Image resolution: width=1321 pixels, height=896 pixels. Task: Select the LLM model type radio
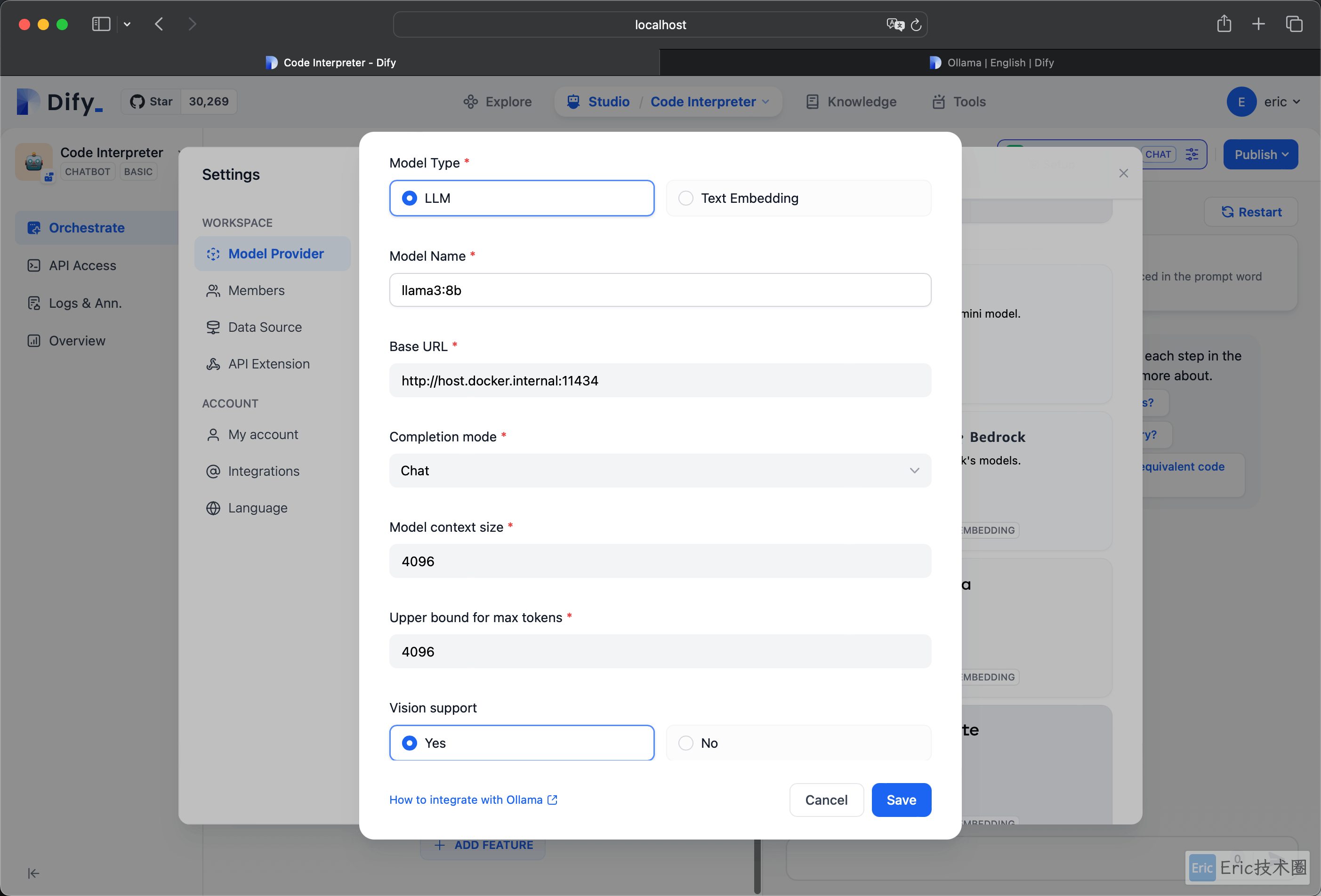coord(521,198)
